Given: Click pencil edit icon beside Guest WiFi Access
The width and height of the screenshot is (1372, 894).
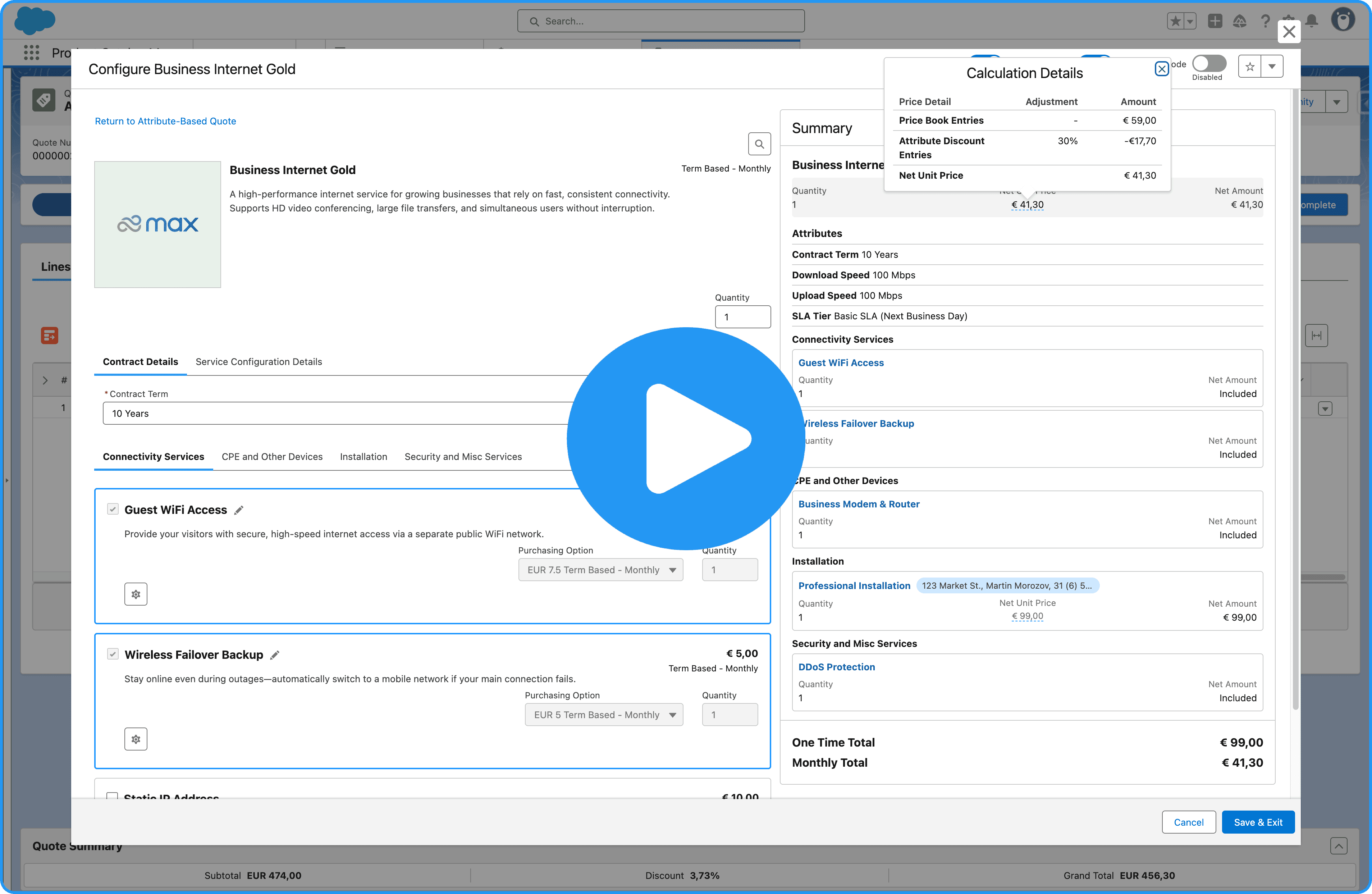Looking at the screenshot, I should [239, 510].
